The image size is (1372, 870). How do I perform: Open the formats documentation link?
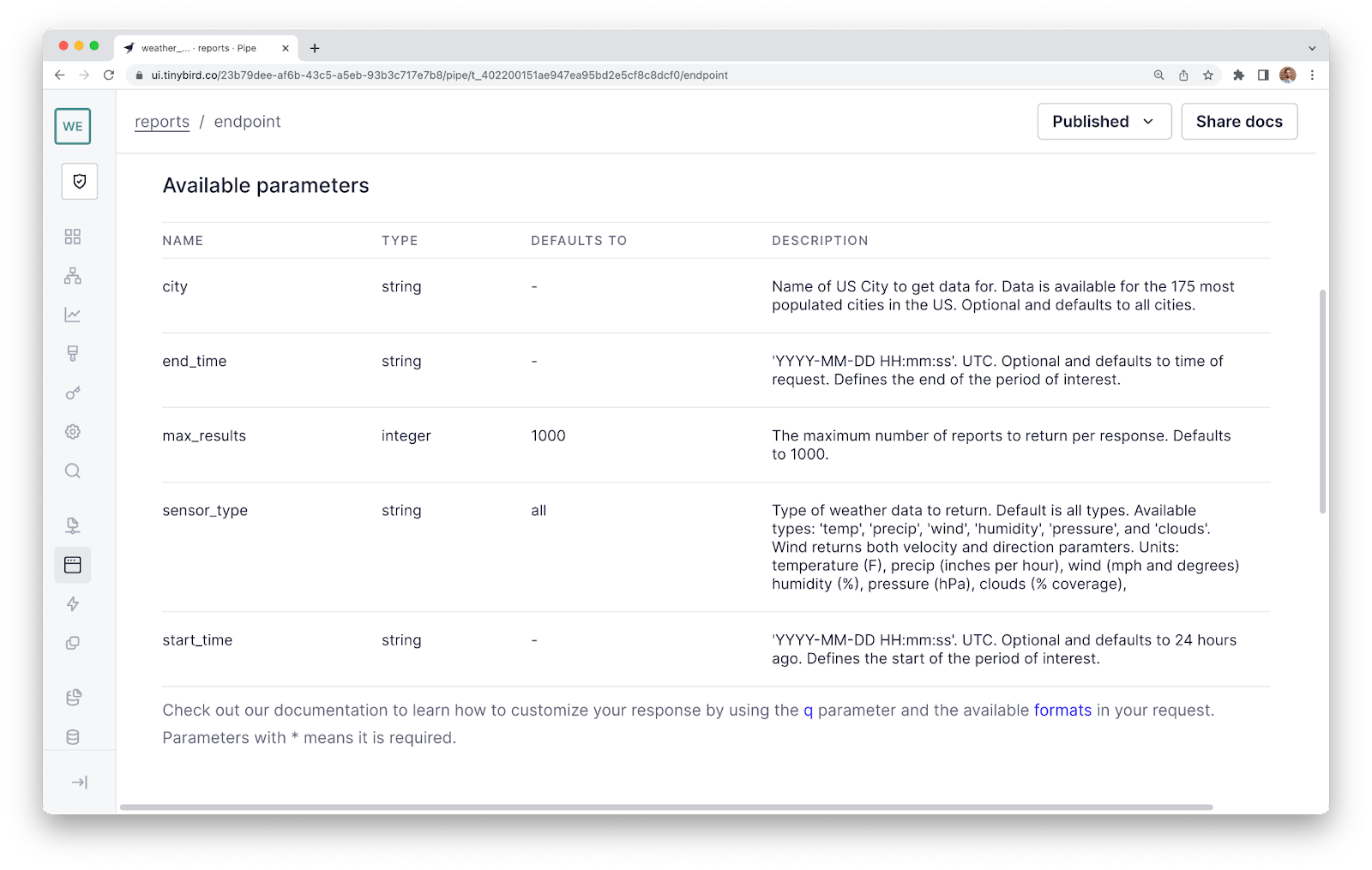click(1062, 710)
